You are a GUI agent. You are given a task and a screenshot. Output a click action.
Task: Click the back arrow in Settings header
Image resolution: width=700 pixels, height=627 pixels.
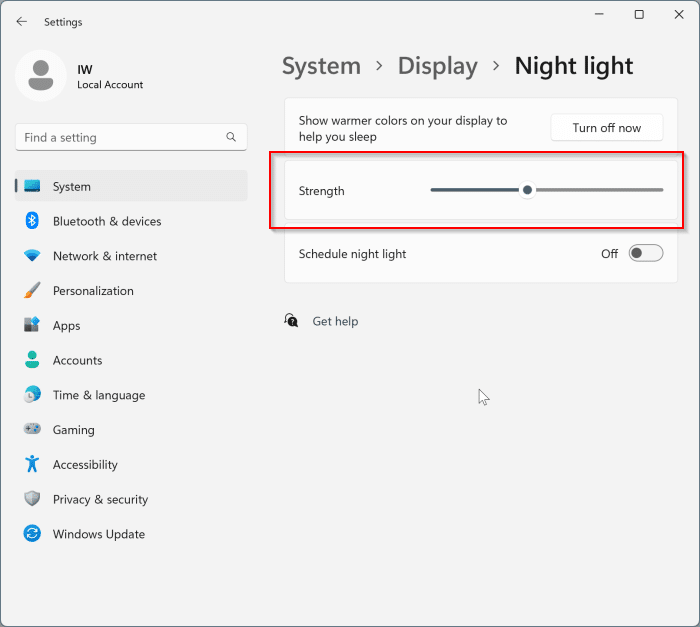pyautogui.click(x=21, y=21)
